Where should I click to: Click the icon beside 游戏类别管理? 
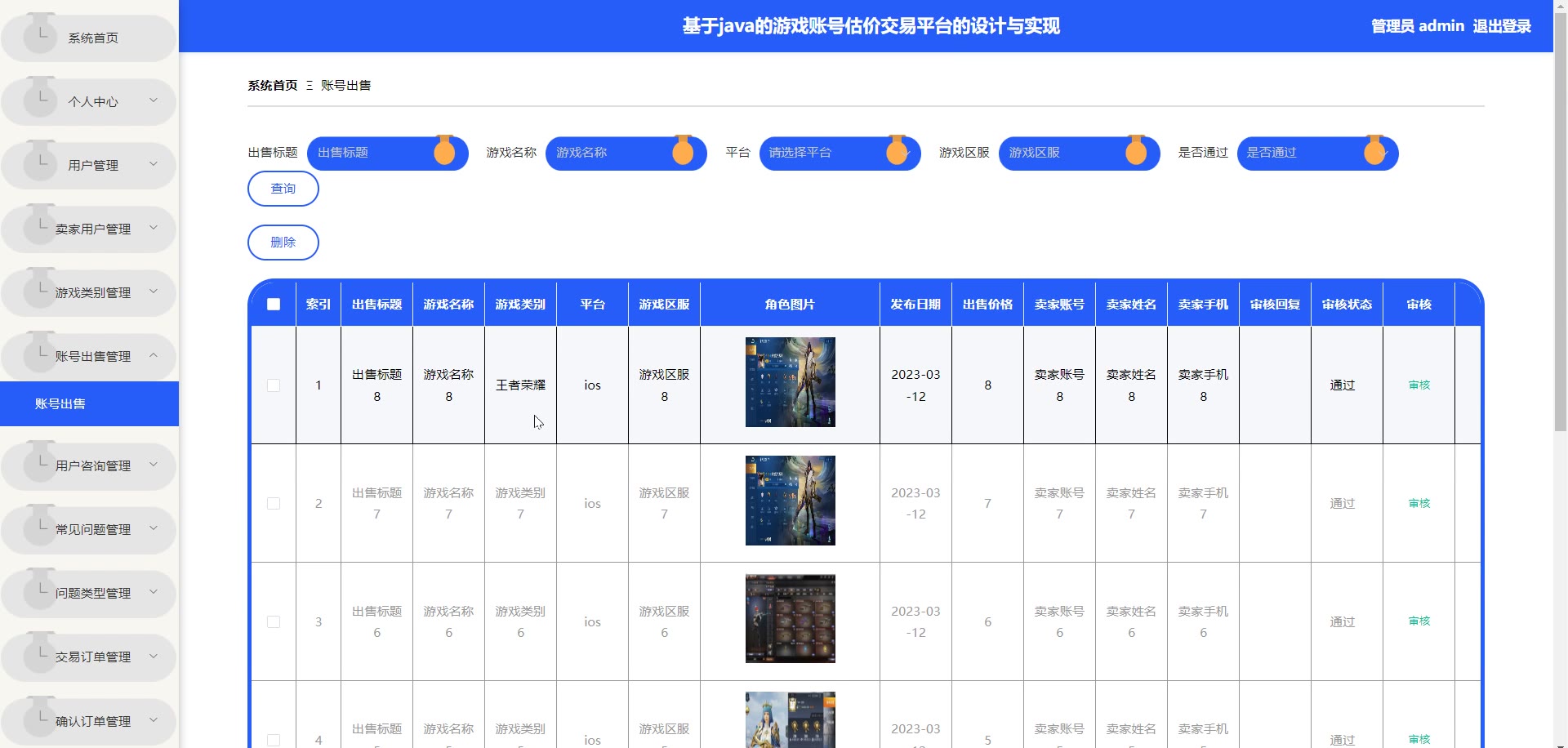click(40, 288)
